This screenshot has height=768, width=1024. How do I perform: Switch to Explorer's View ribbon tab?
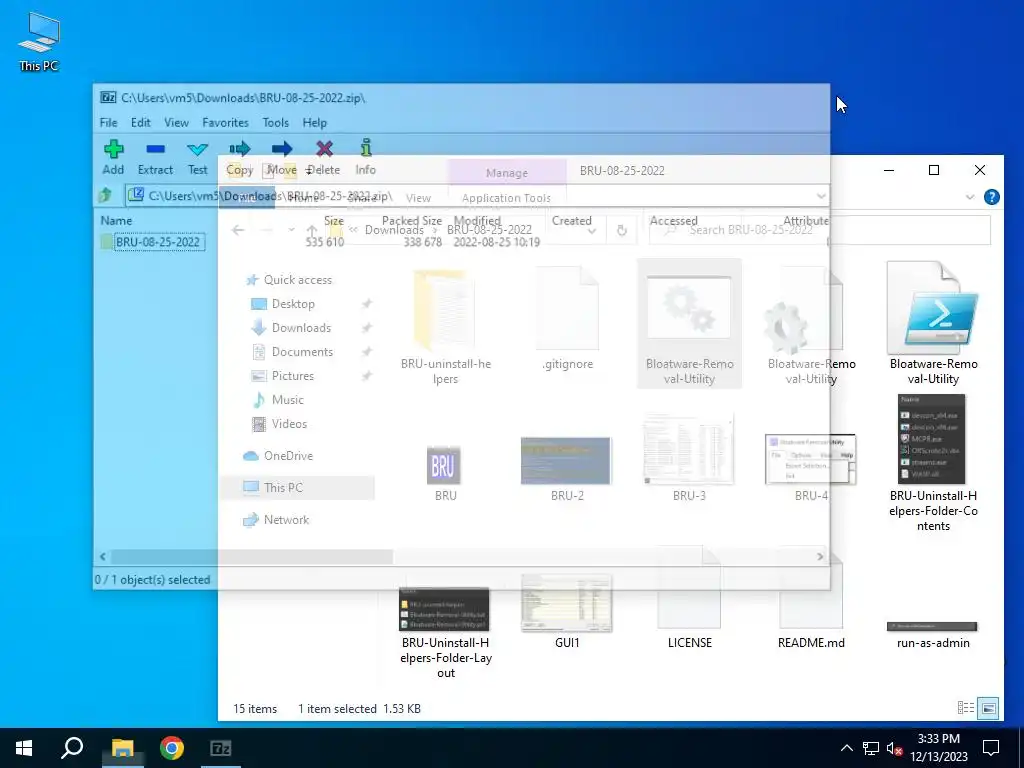(x=418, y=198)
